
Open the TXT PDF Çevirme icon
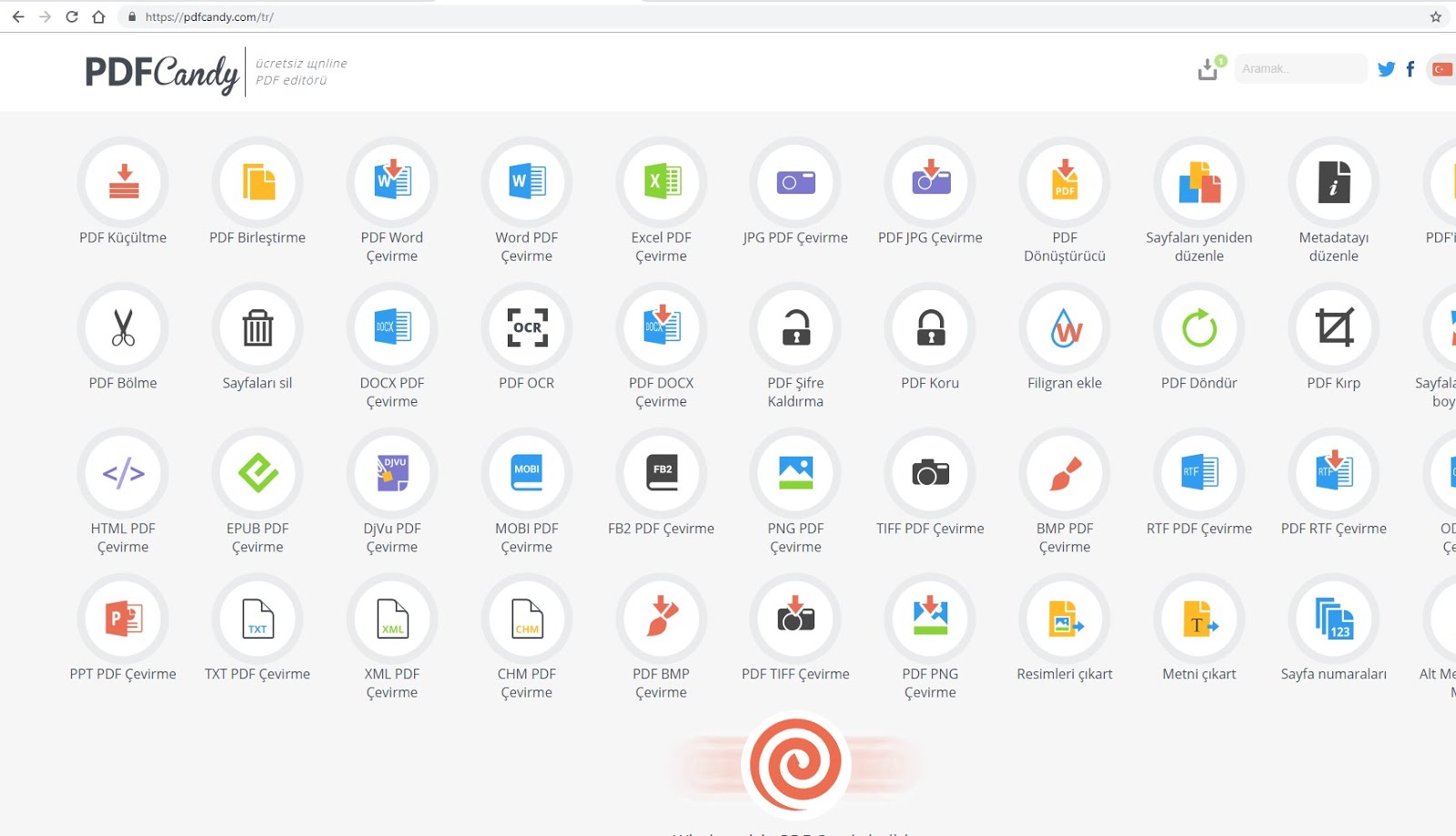click(x=258, y=619)
